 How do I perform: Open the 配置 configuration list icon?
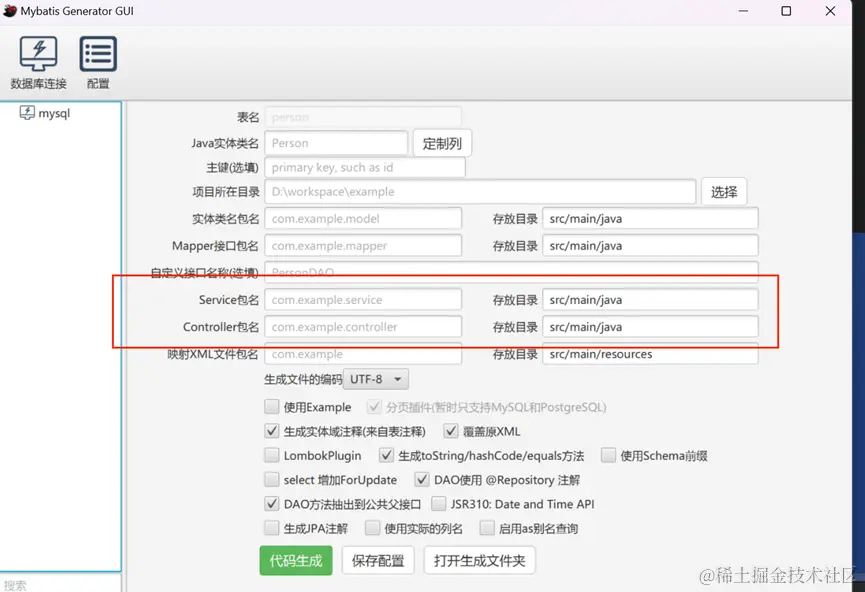(x=98, y=62)
